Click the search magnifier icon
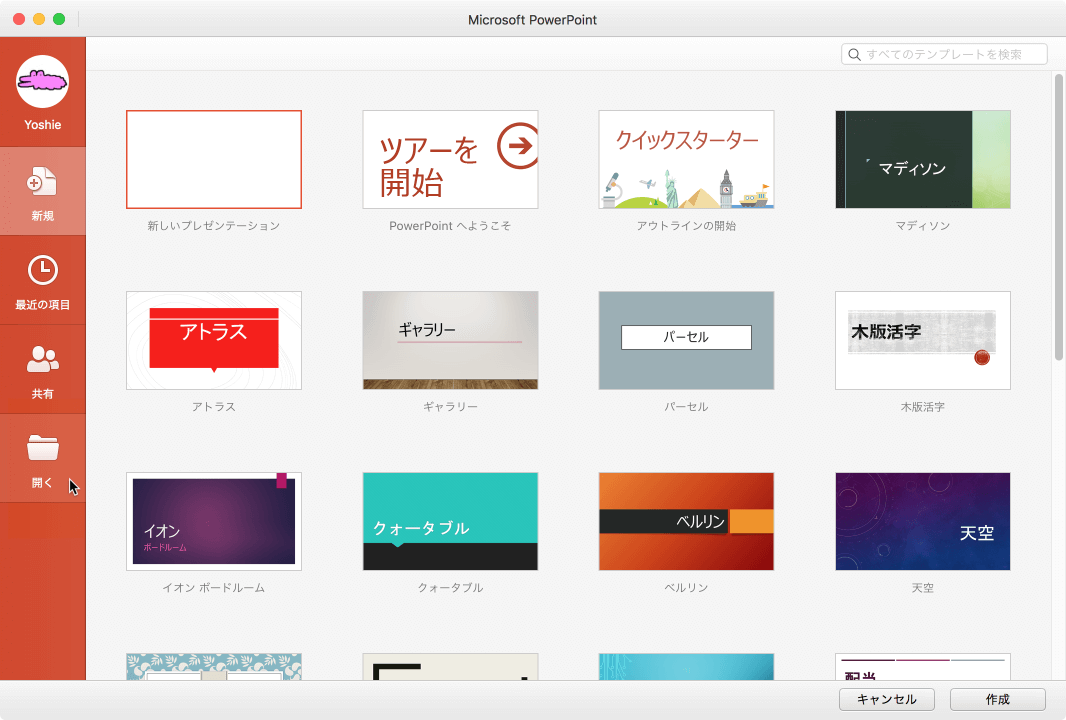 (855, 54)
